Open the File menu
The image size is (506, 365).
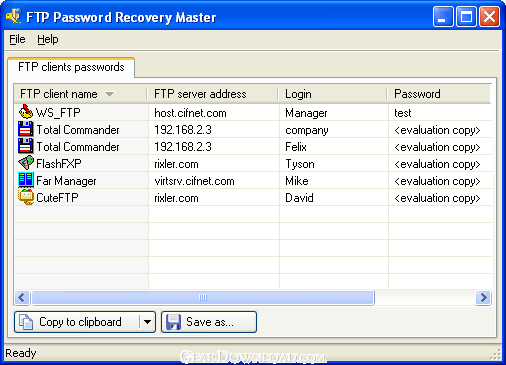point(17,39)
